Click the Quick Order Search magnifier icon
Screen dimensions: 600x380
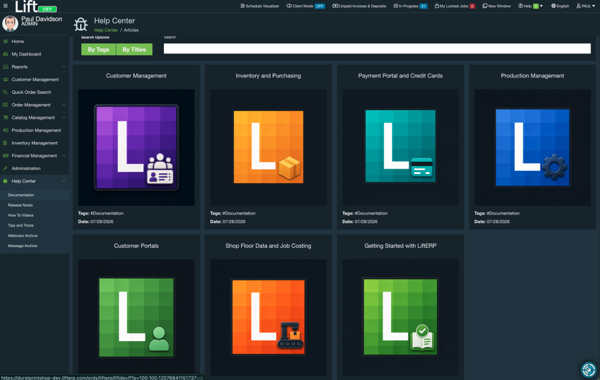[5, 92]
